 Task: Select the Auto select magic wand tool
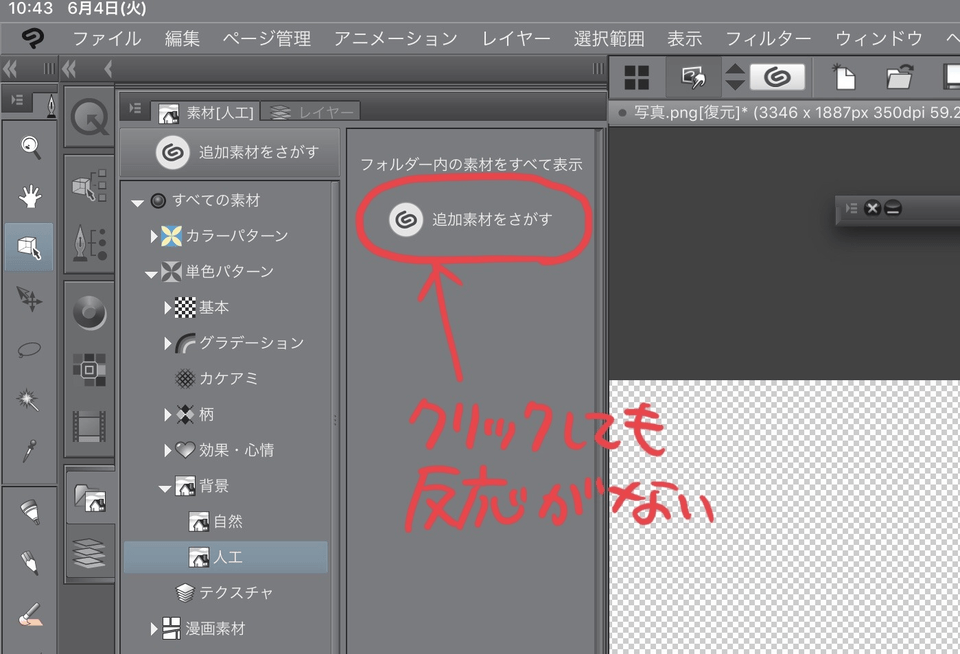30,400
